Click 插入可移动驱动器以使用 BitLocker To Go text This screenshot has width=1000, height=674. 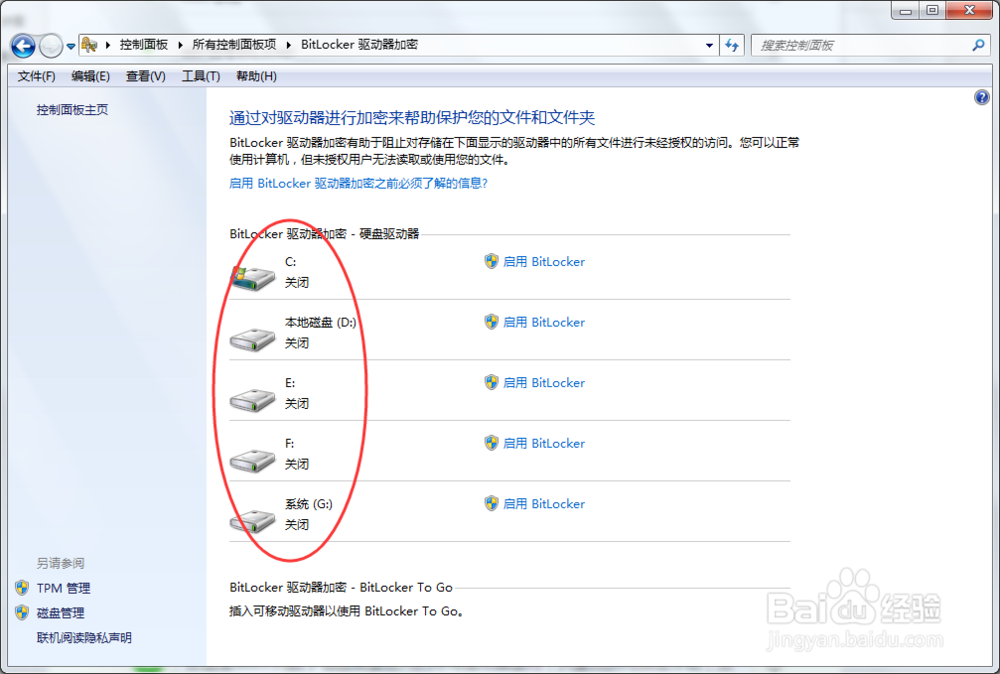pos(346,611)
